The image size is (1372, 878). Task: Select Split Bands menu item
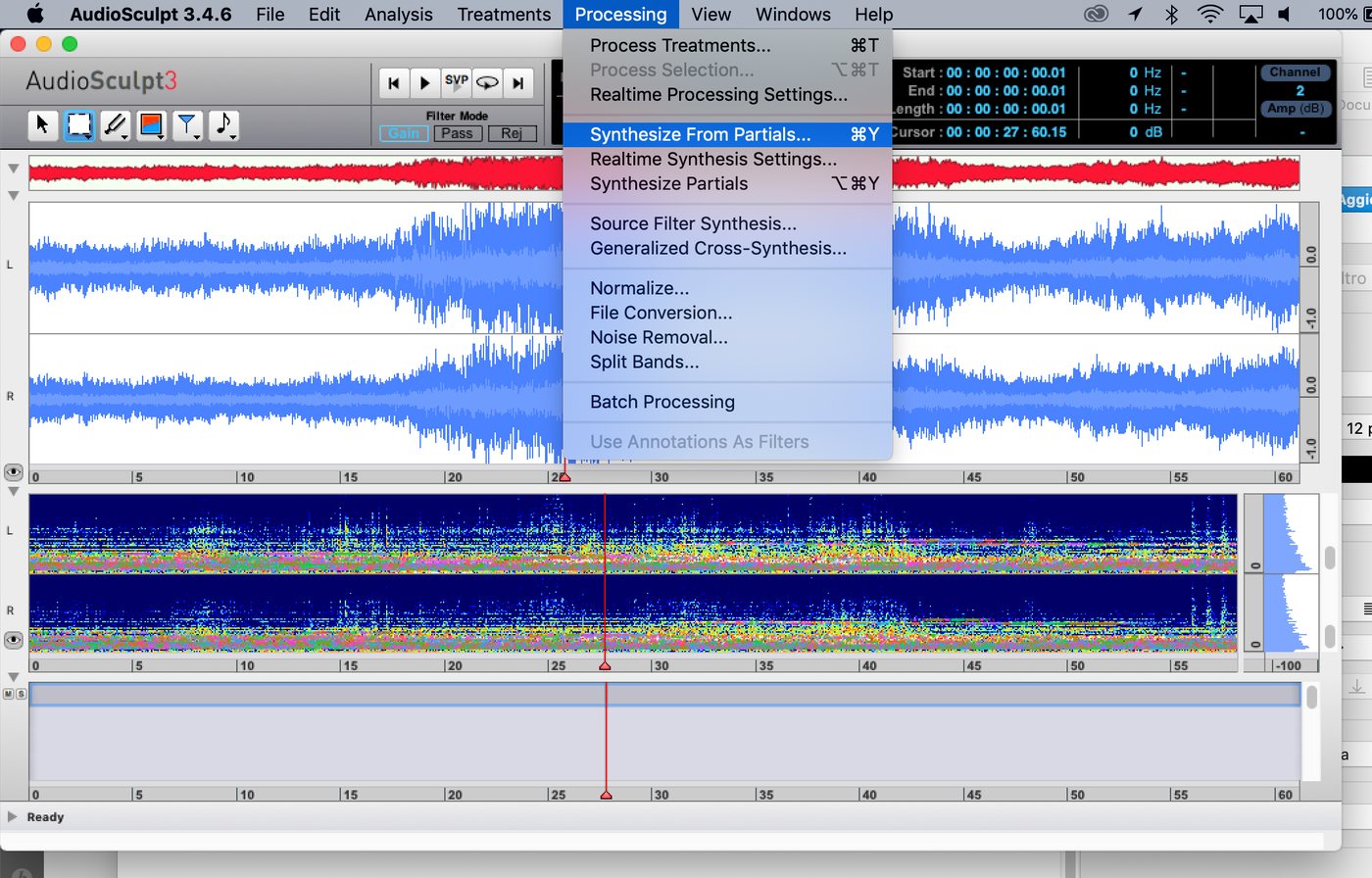point(727,362)
